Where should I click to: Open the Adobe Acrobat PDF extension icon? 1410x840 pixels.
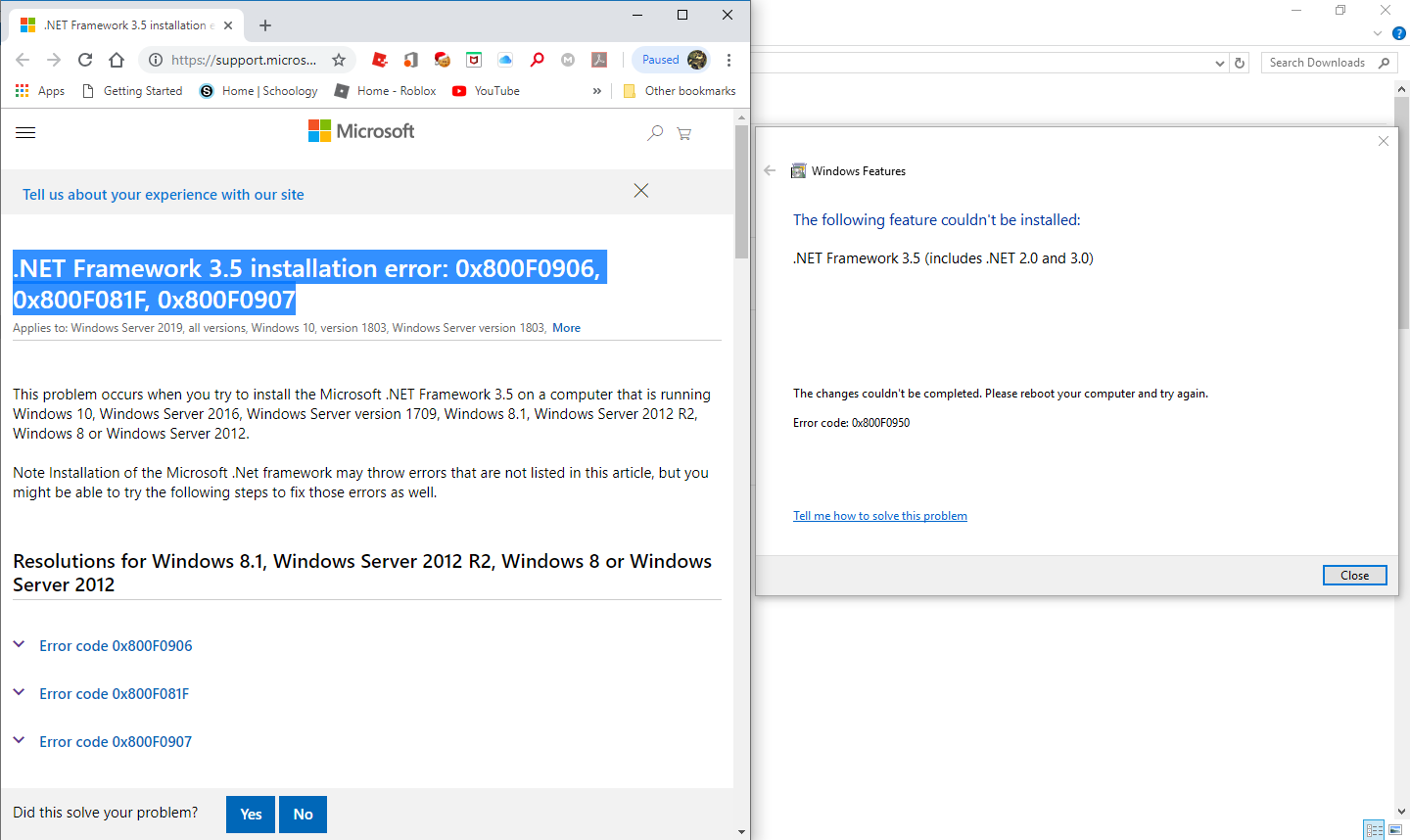[599, 60]
